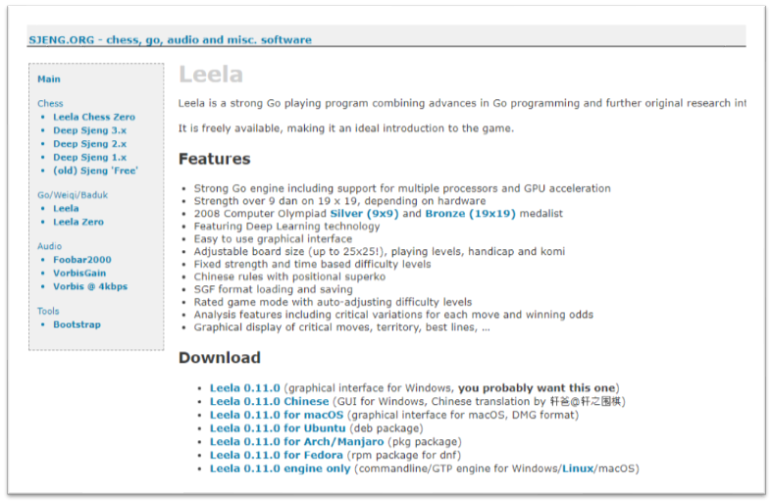Open VorbisGain audio link
773x504 pixels.
(x=79, y=273)
